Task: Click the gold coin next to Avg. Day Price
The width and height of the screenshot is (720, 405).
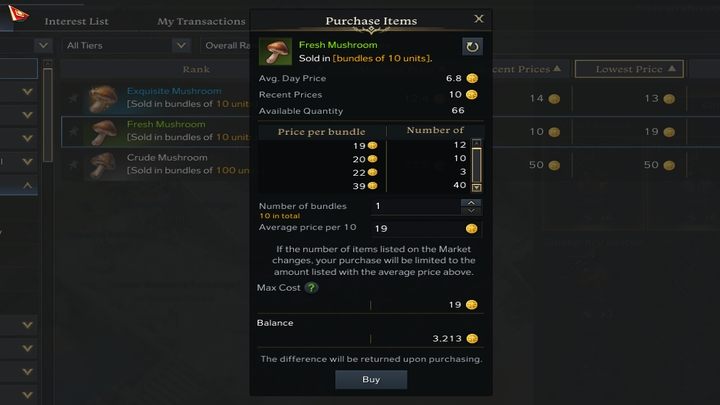Action: (471, 78)
